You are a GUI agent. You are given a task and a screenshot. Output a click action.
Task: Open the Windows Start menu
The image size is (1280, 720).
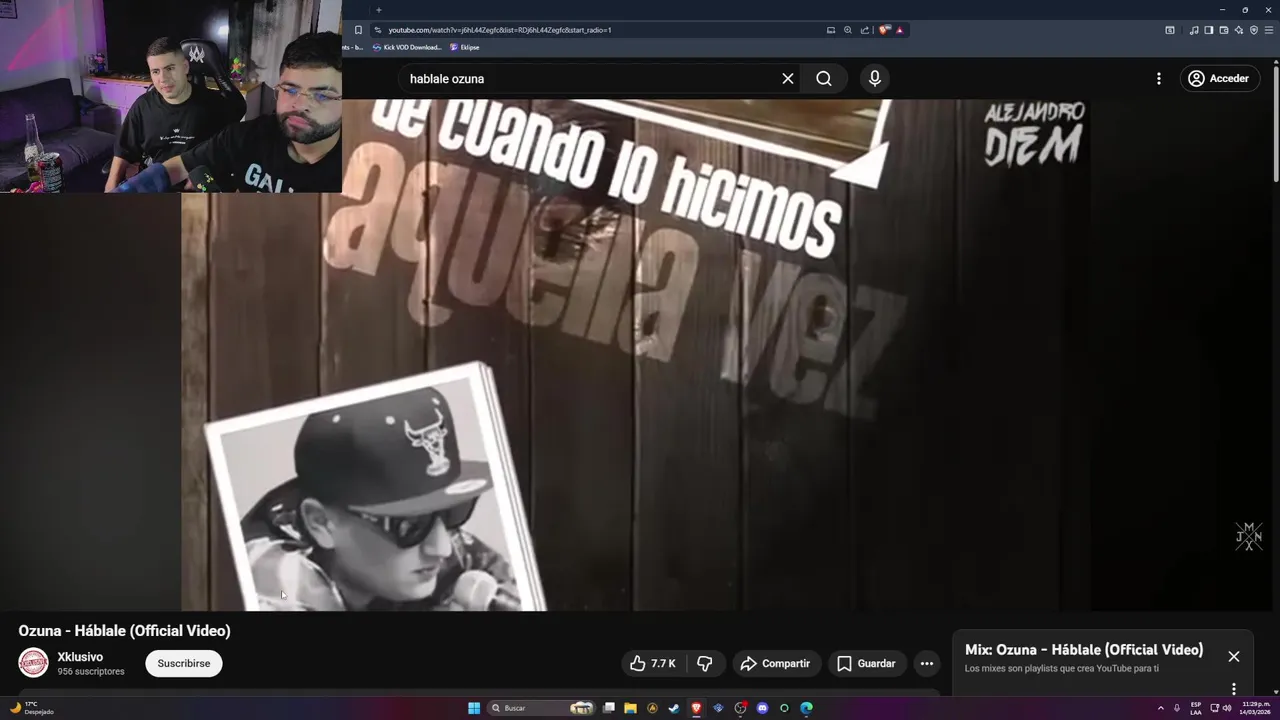tap(474, 708)
